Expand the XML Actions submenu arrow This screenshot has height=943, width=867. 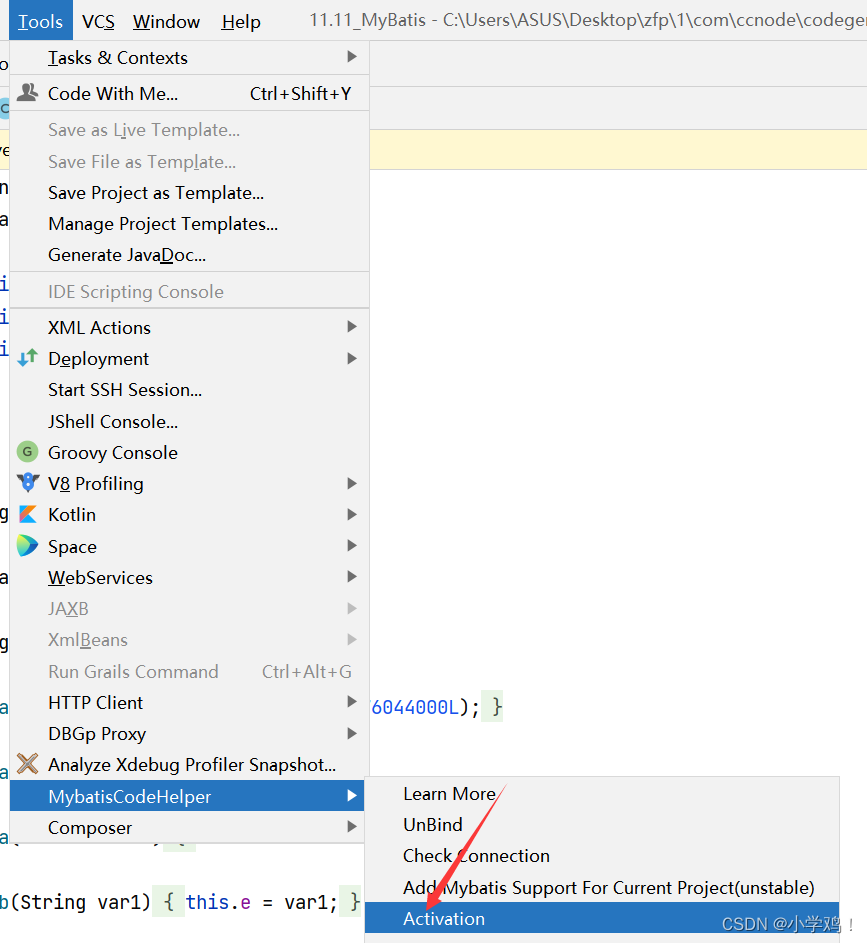point(352,327)
